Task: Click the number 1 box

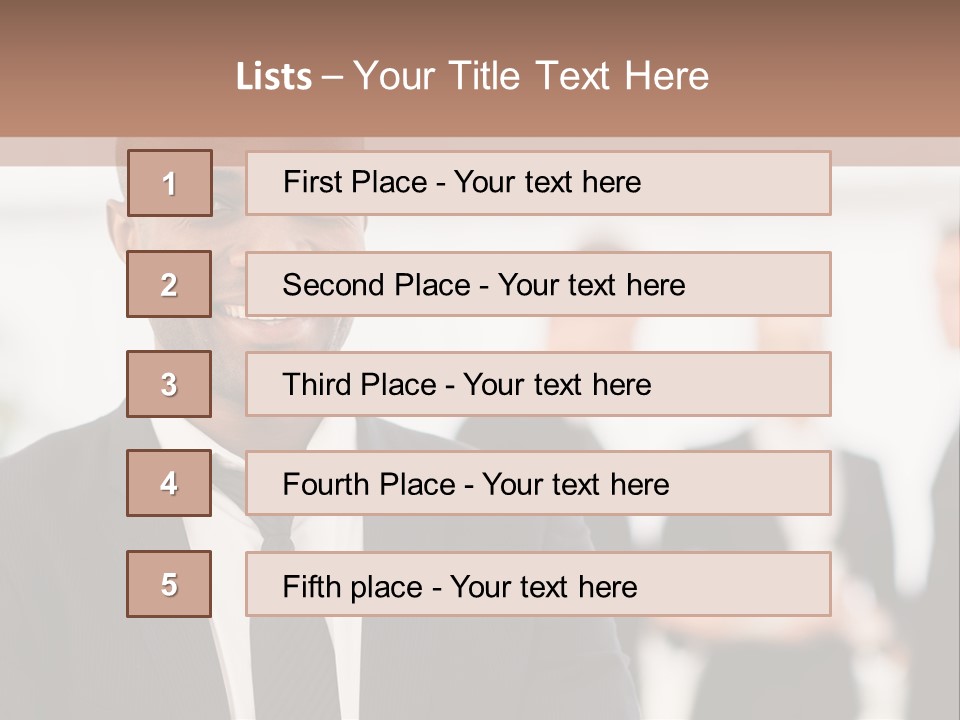Action: click(x=169, y=183)
